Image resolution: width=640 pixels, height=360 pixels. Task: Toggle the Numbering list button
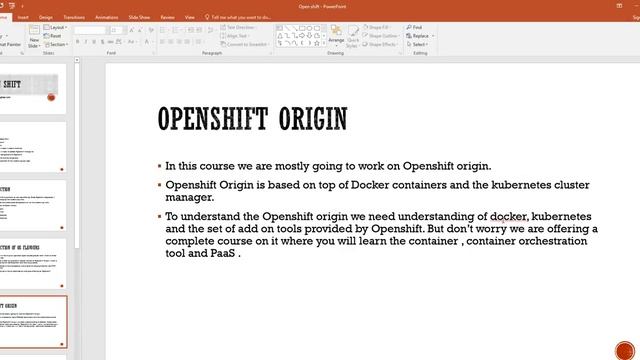tap(176, 30)
